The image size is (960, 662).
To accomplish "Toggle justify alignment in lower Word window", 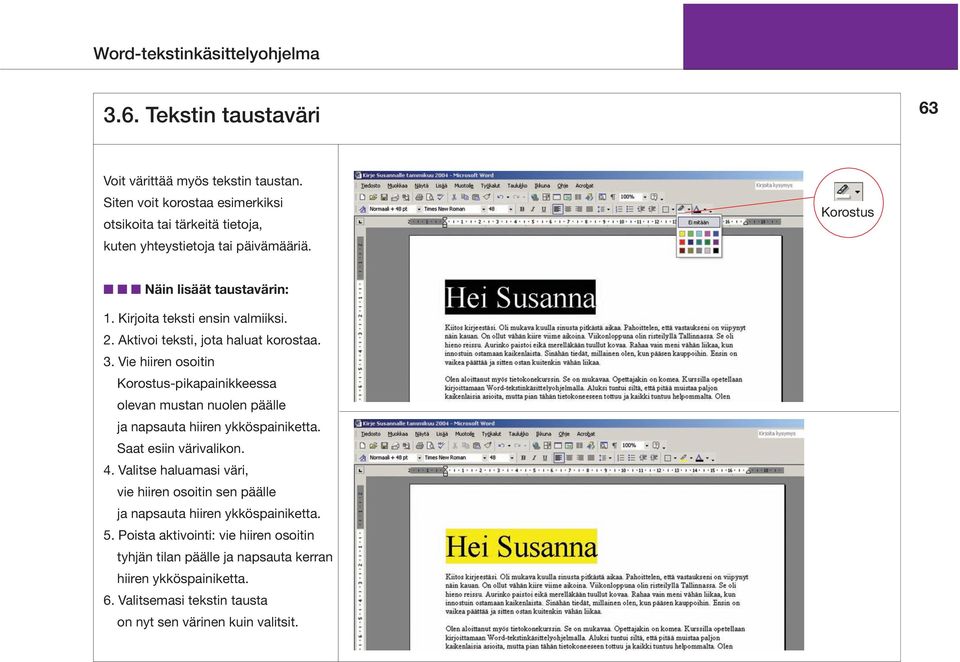I will [x=591, y=457].
